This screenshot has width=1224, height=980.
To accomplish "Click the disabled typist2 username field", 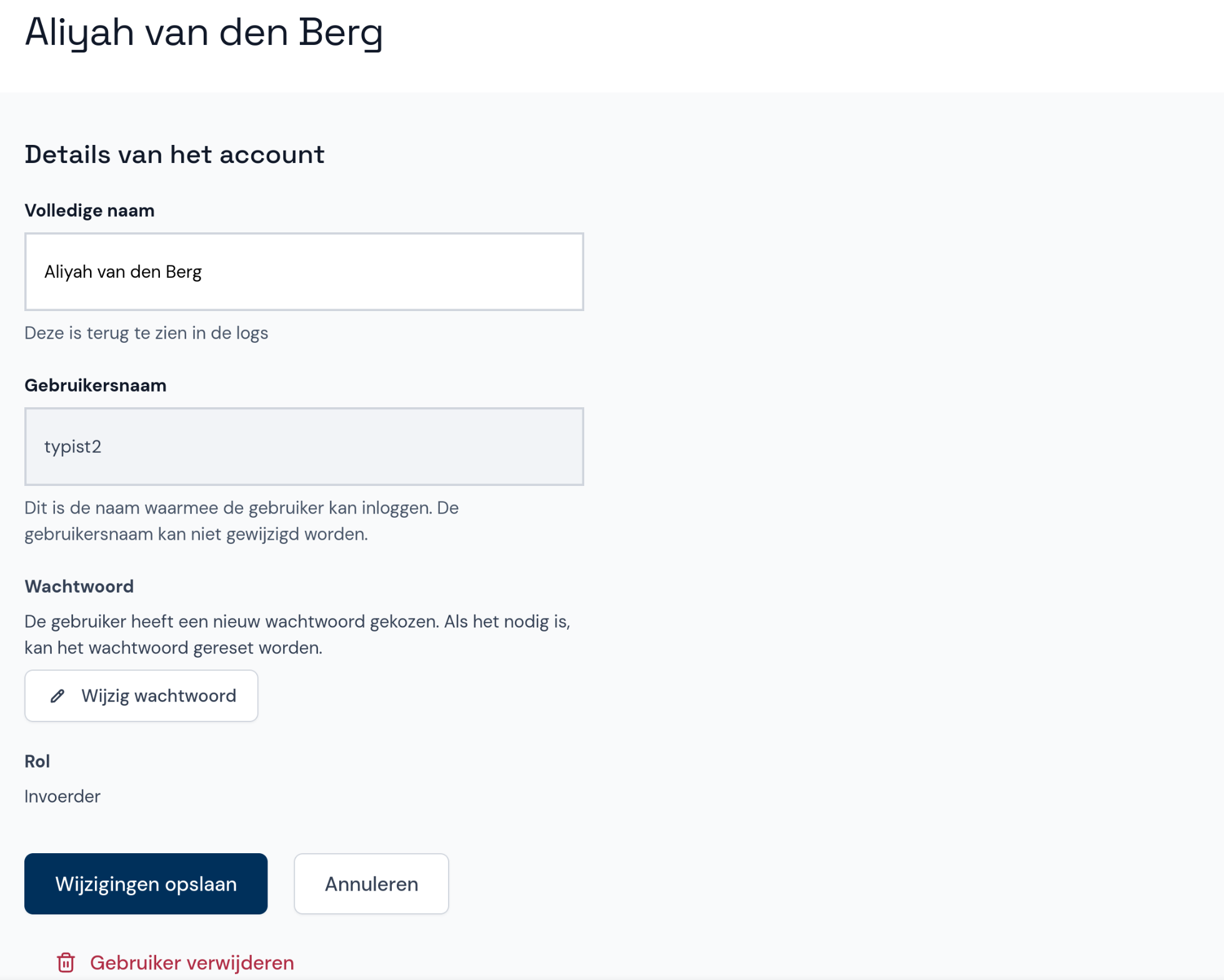I will point(304,446).
